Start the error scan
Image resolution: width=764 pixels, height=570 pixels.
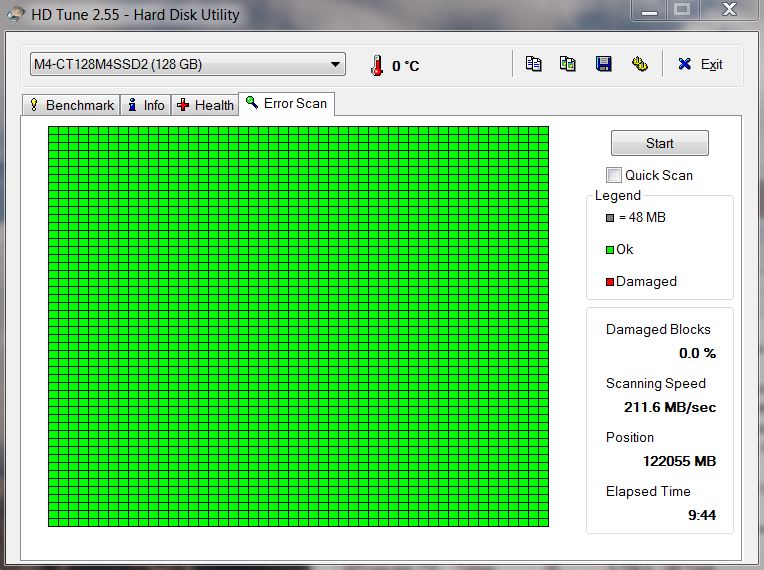660,143
